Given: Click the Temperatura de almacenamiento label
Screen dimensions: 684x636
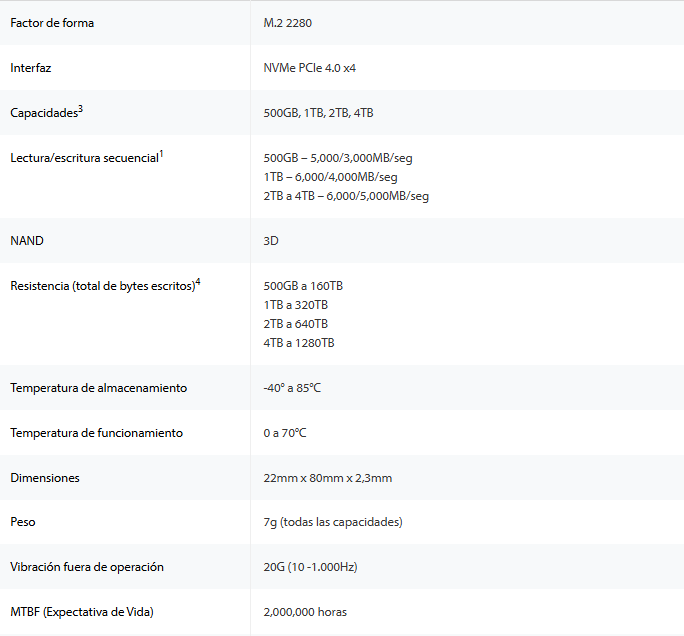Looking at the screenshot, I should point(98,388).
